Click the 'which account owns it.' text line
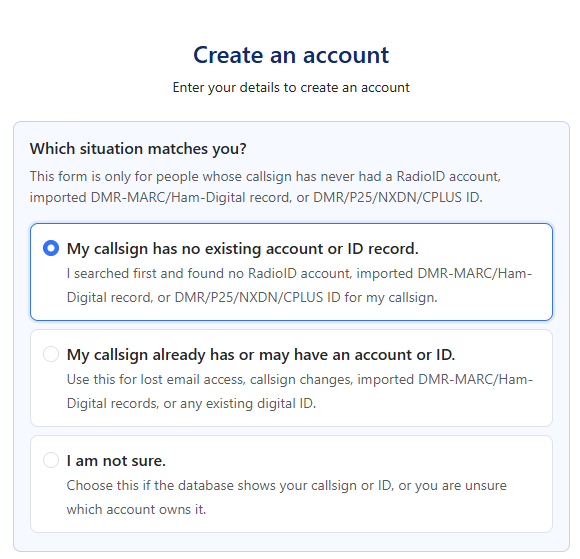This screenshot has width=580, height=559. [x=136, y=509]
